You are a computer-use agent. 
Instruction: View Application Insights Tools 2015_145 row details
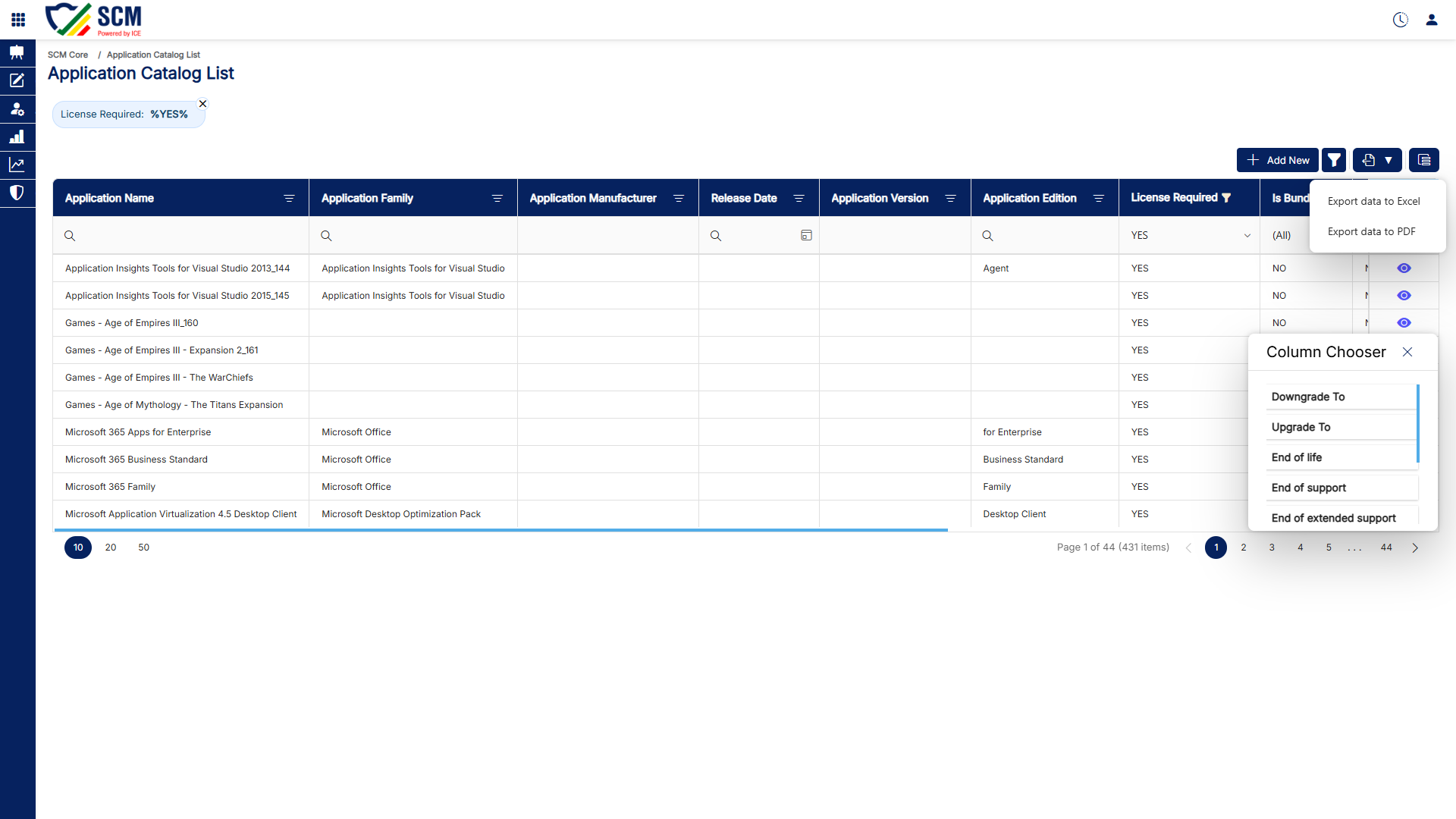pyautogui.click(x=1404, y=296)
